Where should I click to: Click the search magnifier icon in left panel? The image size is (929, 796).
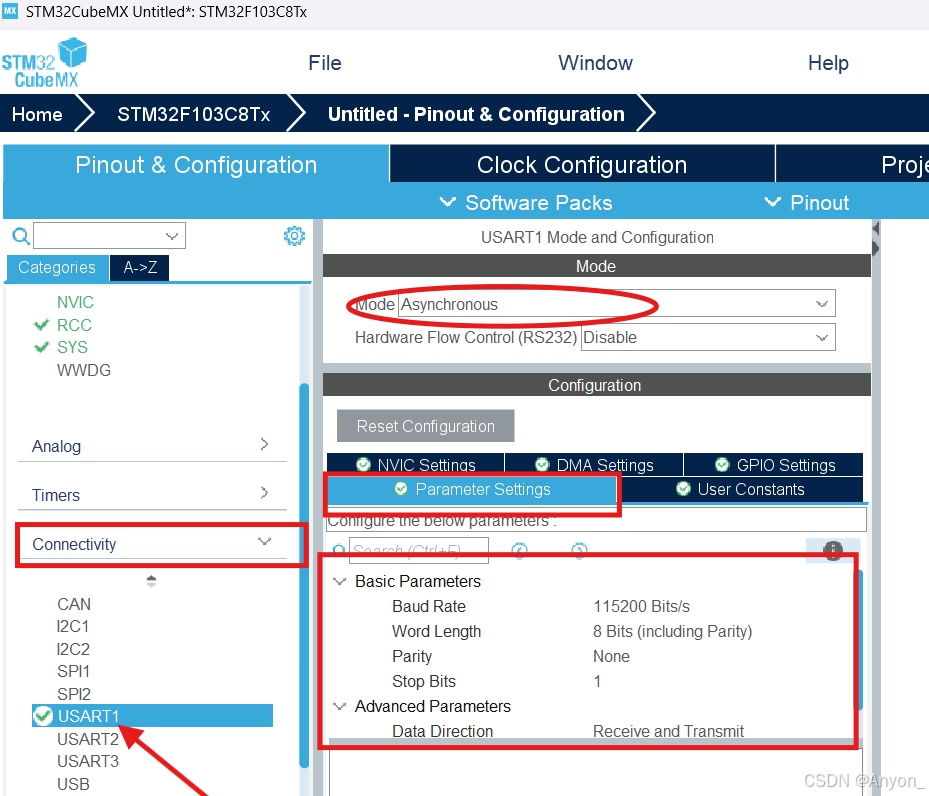click(x=21, y=236)
